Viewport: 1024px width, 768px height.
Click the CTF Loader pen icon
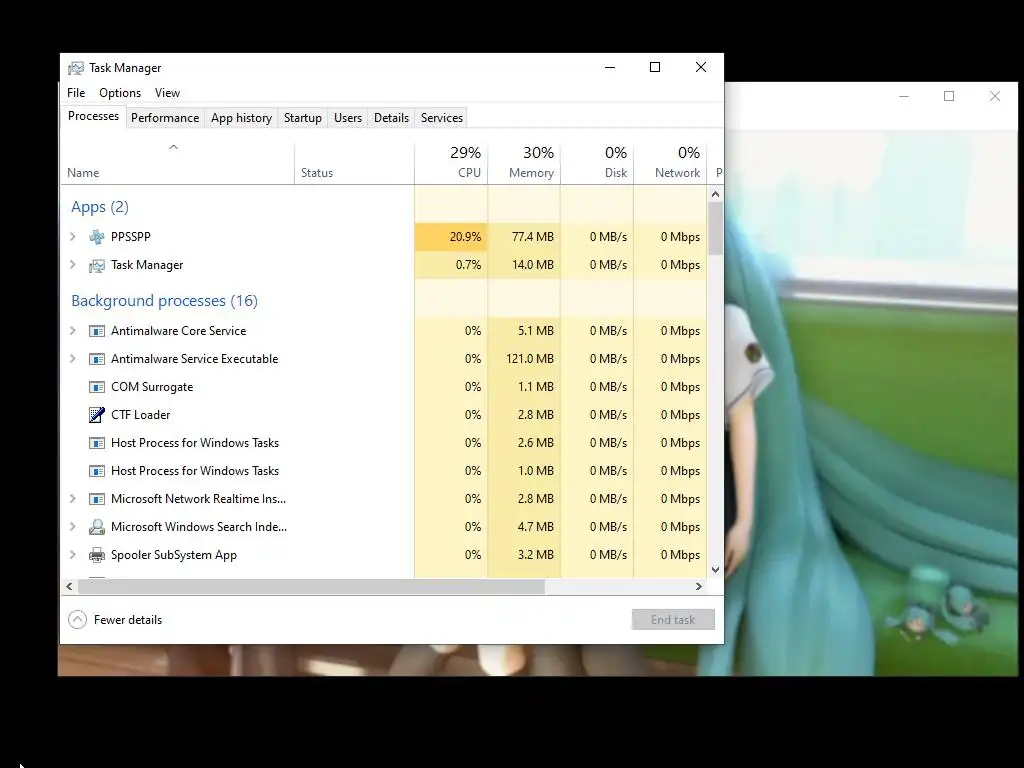97,415
